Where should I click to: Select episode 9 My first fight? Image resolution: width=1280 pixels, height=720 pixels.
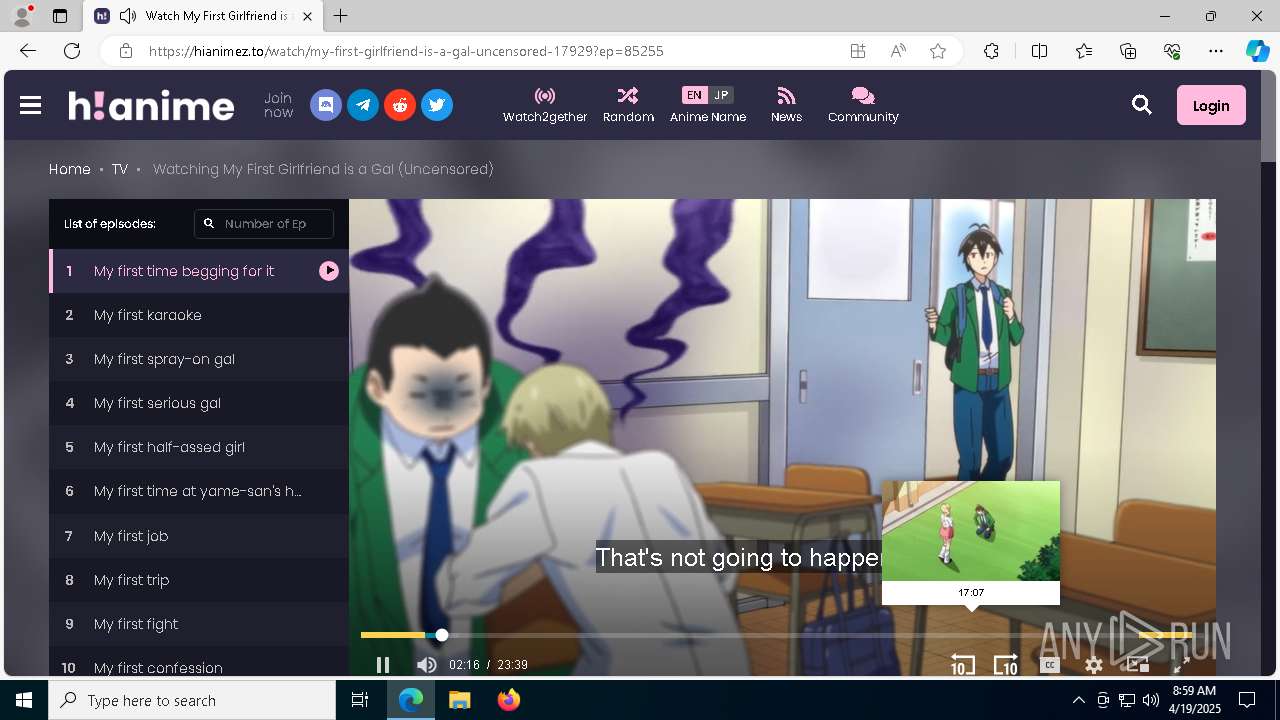(x=199, y=624)
